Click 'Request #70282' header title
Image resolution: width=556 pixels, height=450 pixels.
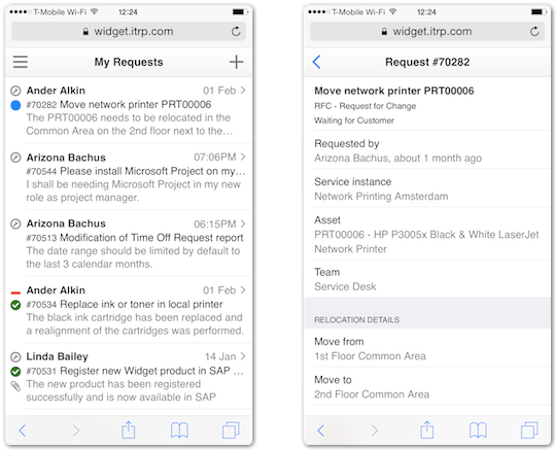pos(427,62)
